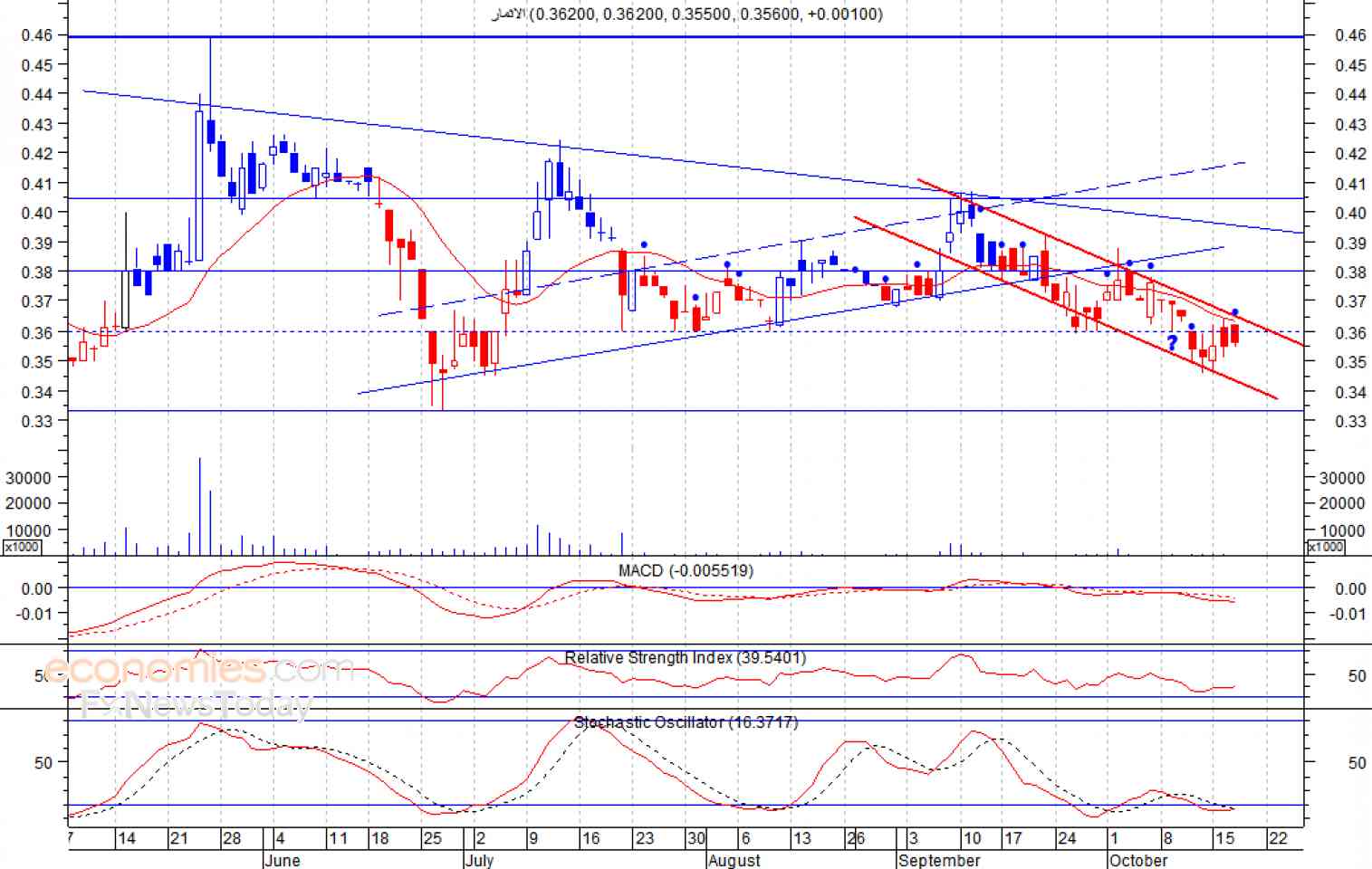This screenshot has width=1372, height=869.
Task: Click the June month label
Action: tap(281, 860)
